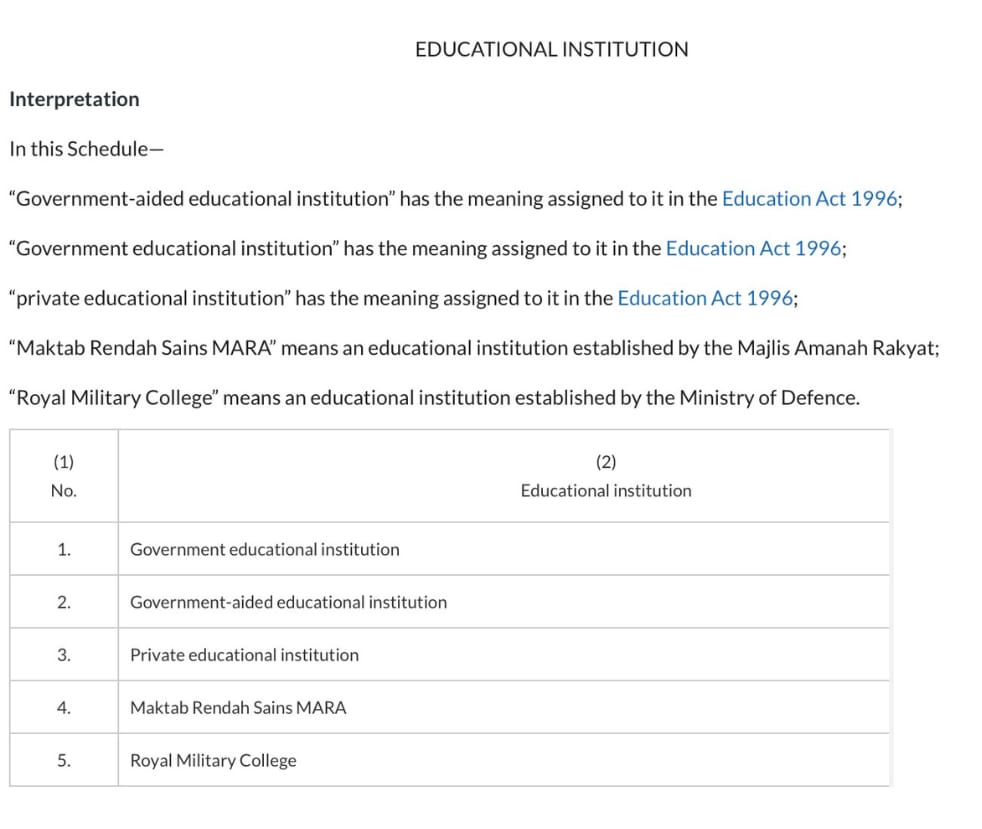Click the '(1) No.' column header
982x829 pixels.
click(64, 476)
